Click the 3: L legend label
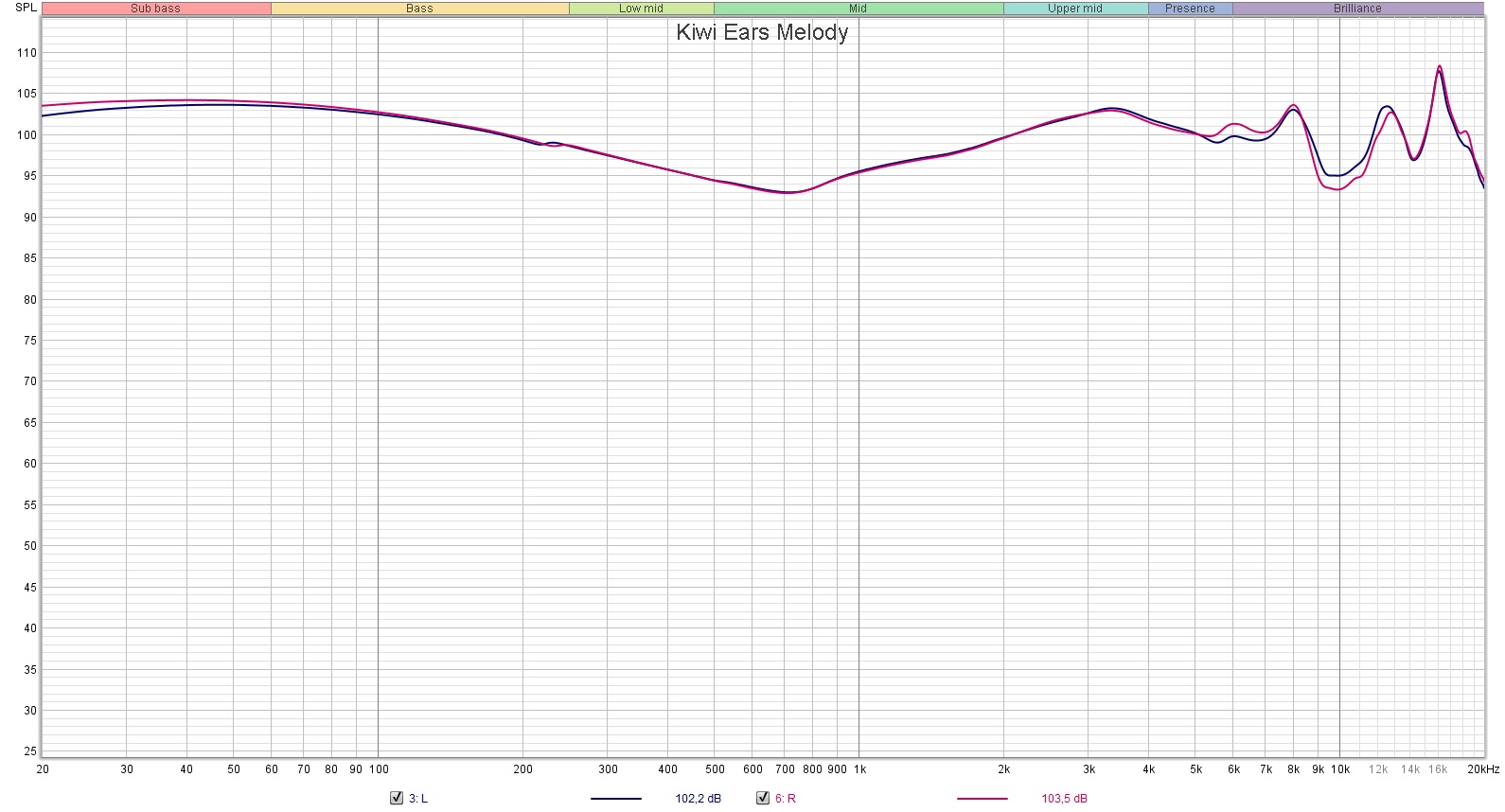Screen dimensions: 1505x812 pos(418,799)
